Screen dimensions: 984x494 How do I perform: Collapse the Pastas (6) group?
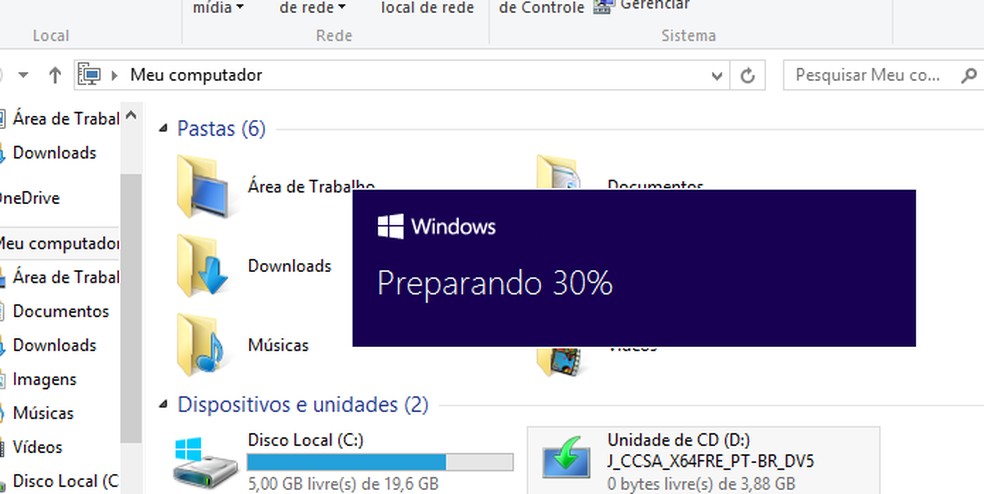163,129
